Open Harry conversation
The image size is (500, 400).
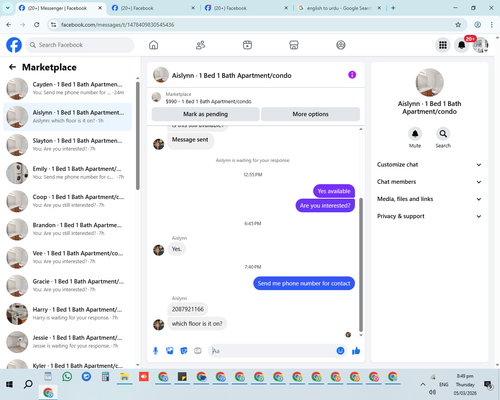coord(67,314)
